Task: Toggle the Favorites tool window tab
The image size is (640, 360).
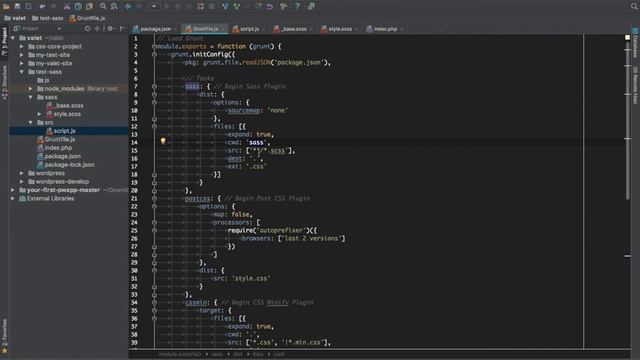Action: point(4,336)
